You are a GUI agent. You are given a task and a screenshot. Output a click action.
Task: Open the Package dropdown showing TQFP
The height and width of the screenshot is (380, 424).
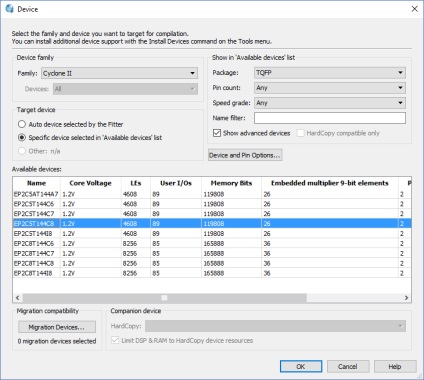pyautogui.click(x=330, y=73)
